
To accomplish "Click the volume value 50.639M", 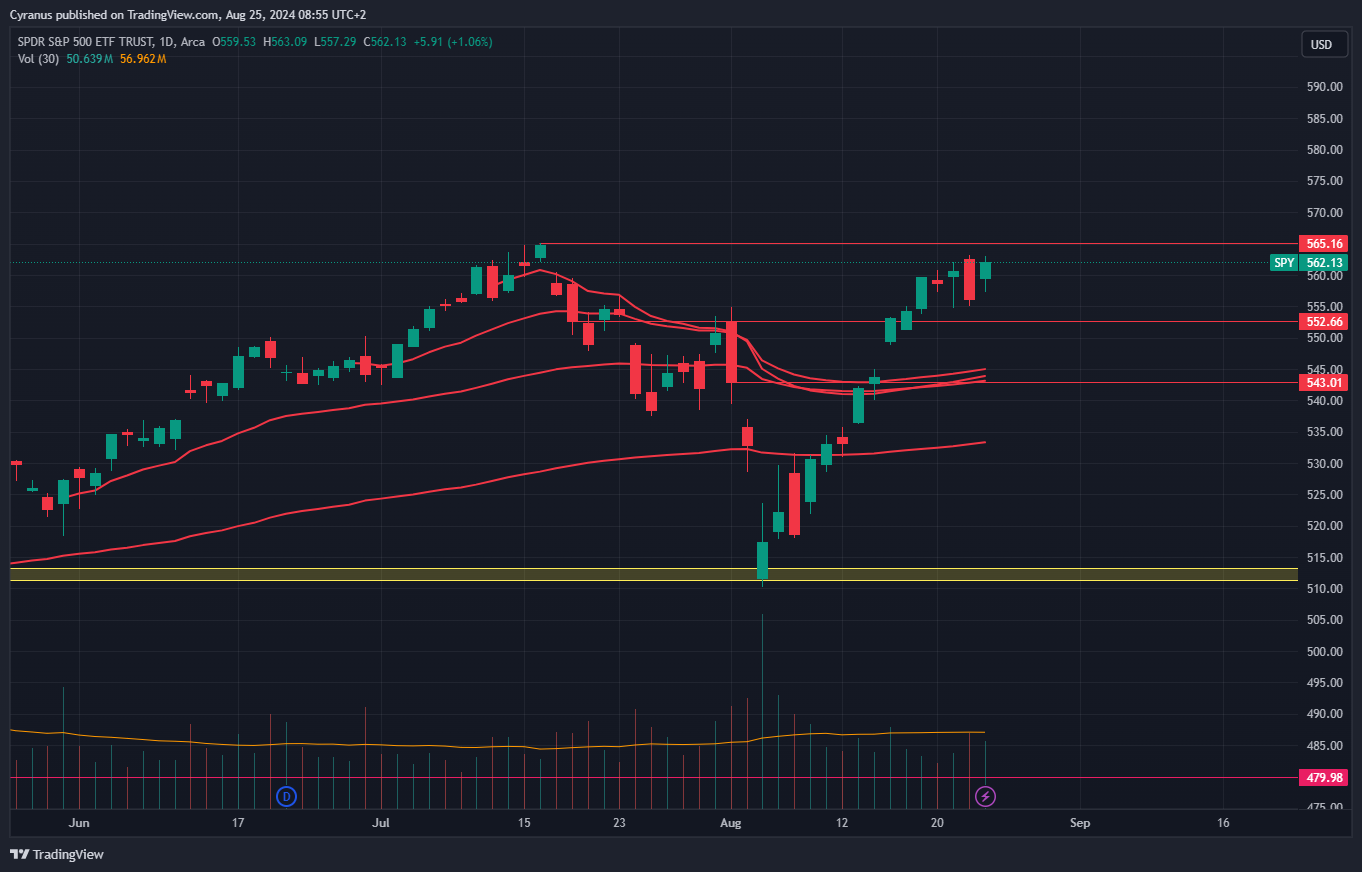I will click(x=89, y=59).
